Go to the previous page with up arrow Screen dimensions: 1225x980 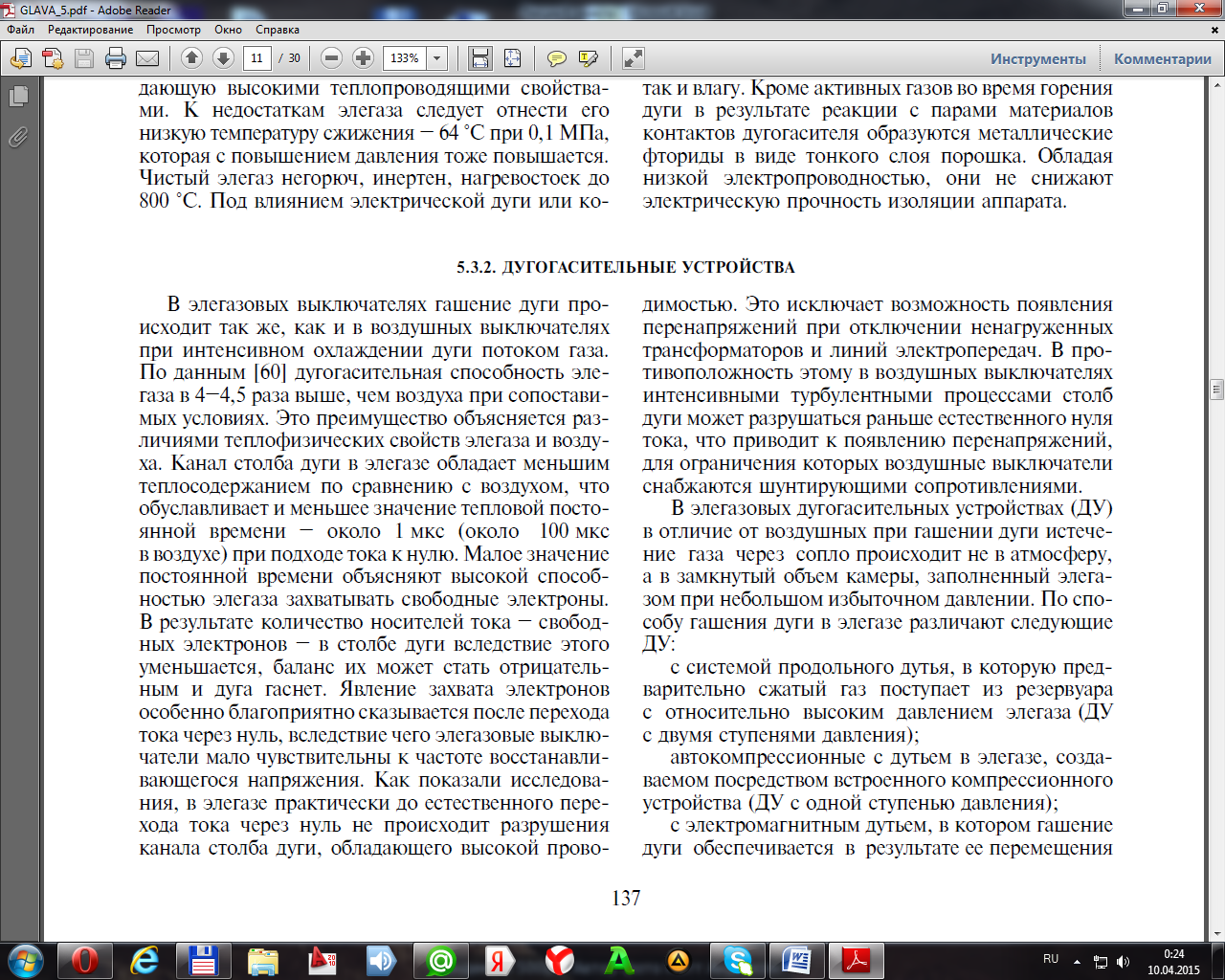(191, 58)
